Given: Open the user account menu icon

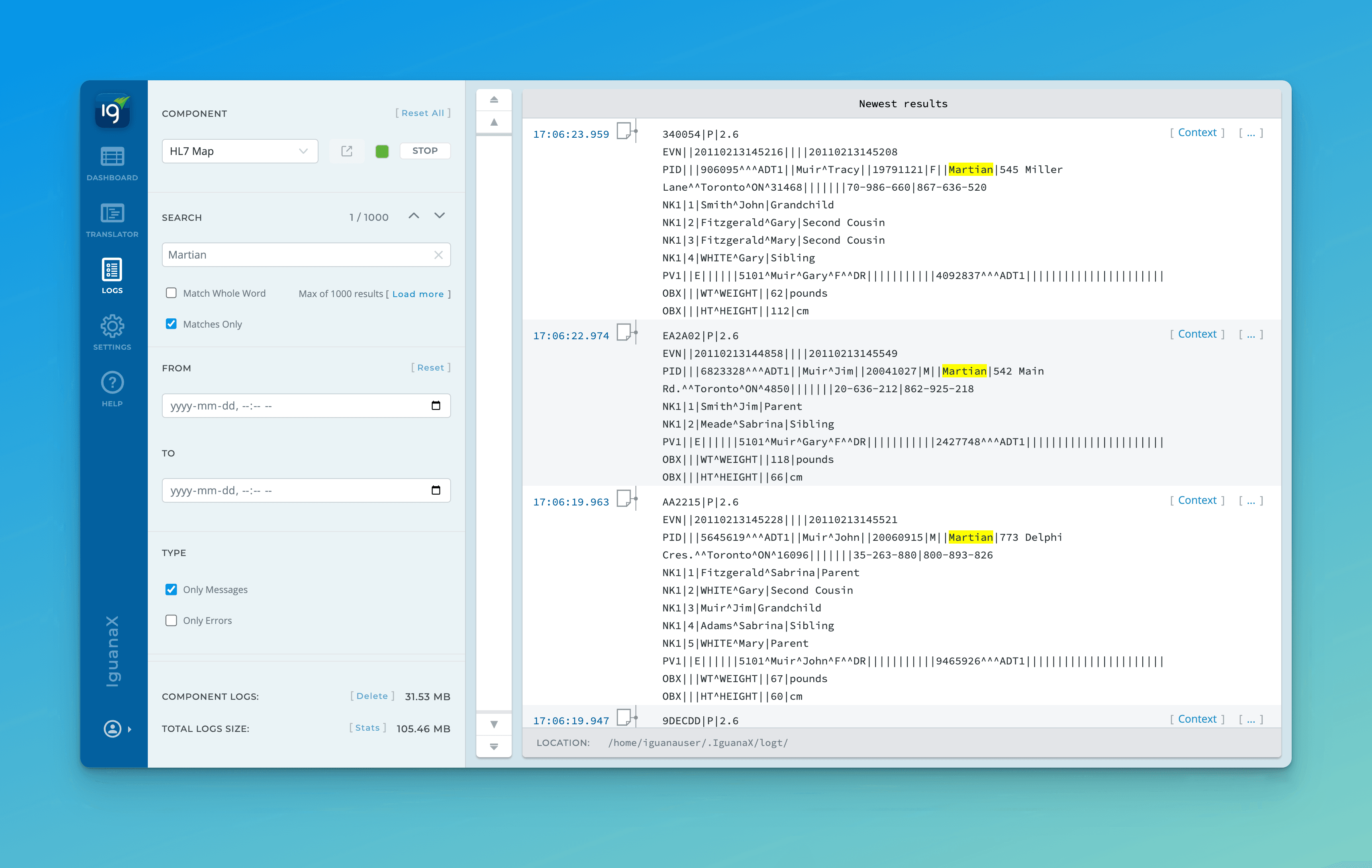Looking at the screenshot, I should [112, 728].
